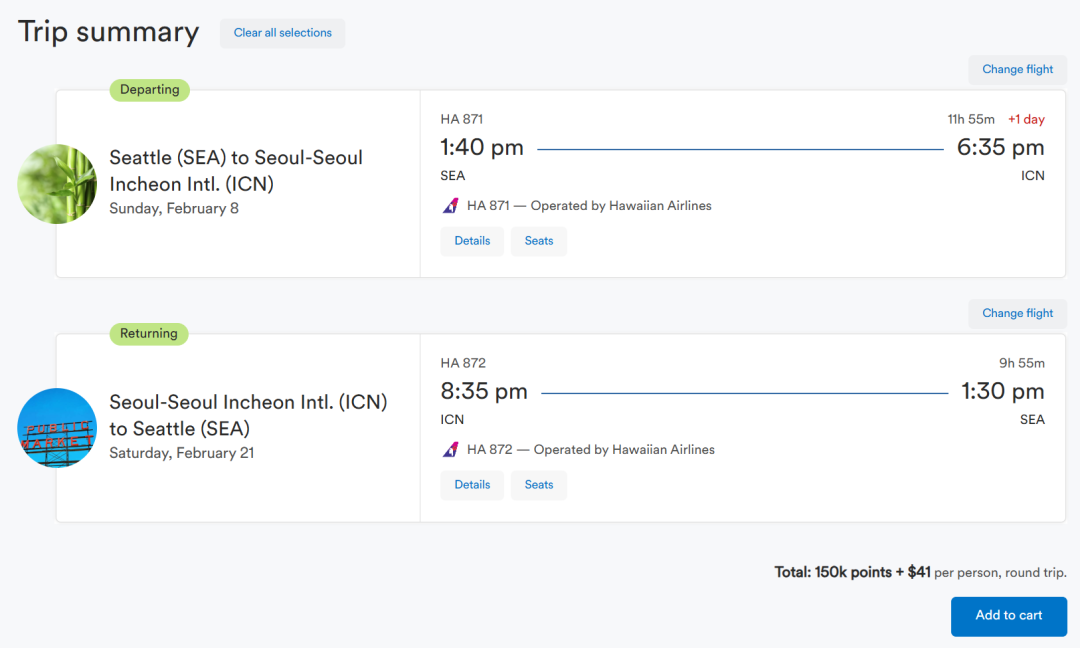Click the Hawaiian Airlines logo beside HA 871
This screenshot has height=648, width=1080.
click(450, 206)
